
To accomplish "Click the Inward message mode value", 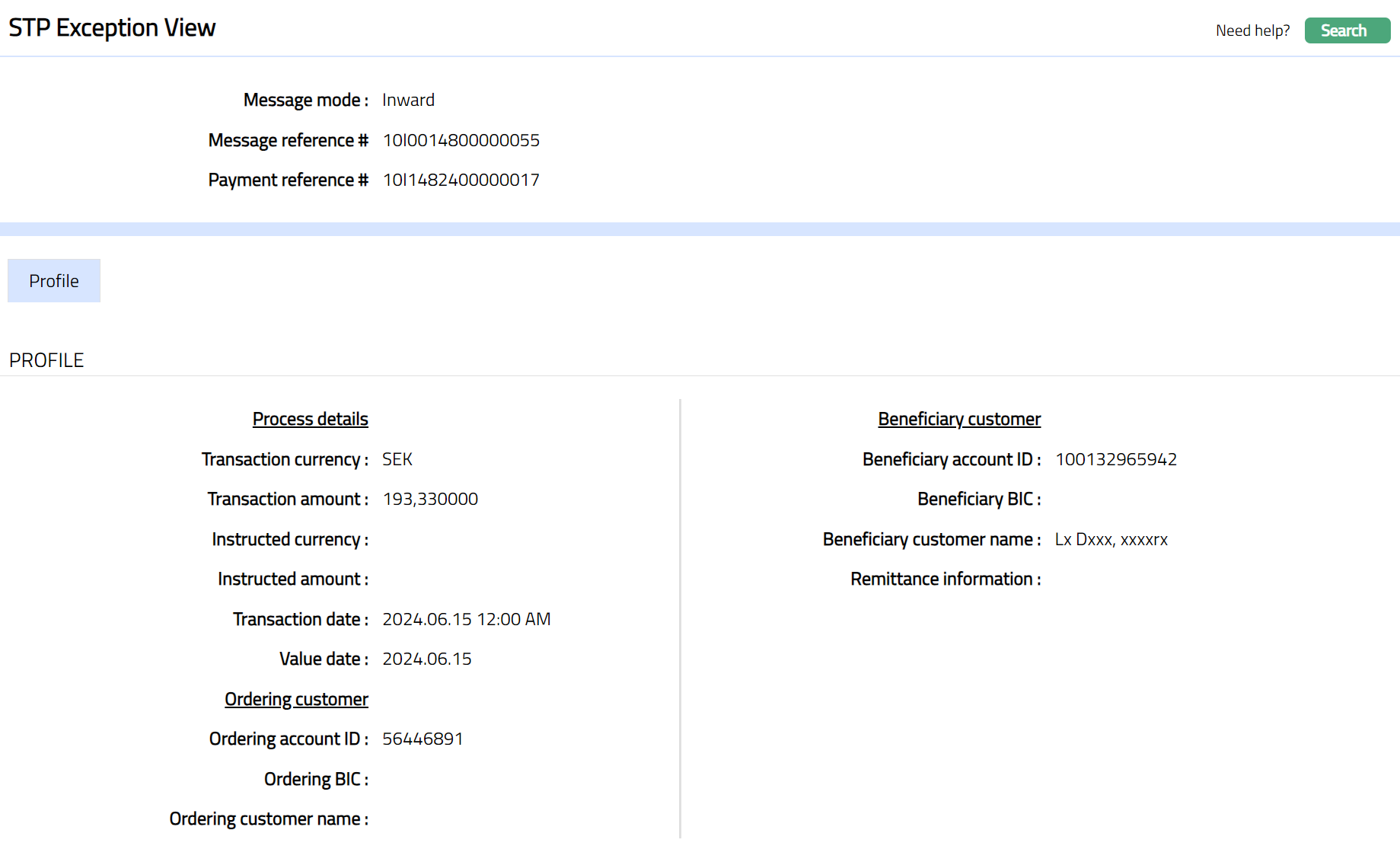I will pyautogui.click(x=408, y=101).
